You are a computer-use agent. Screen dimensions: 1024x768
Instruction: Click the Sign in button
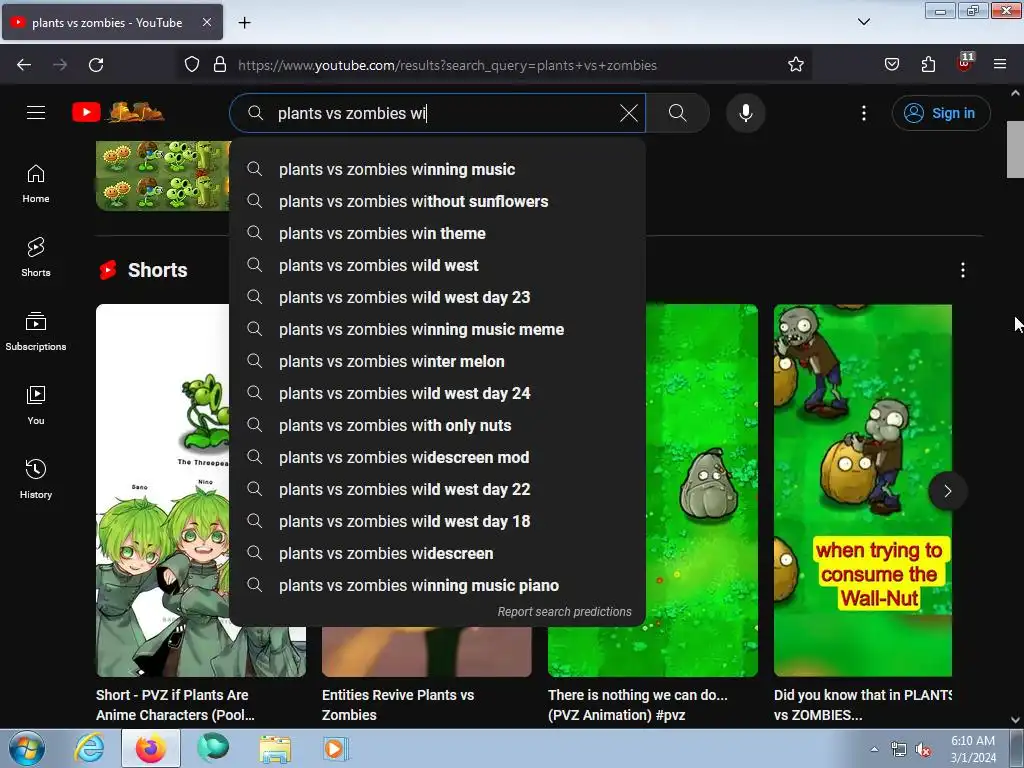point(940,113)
